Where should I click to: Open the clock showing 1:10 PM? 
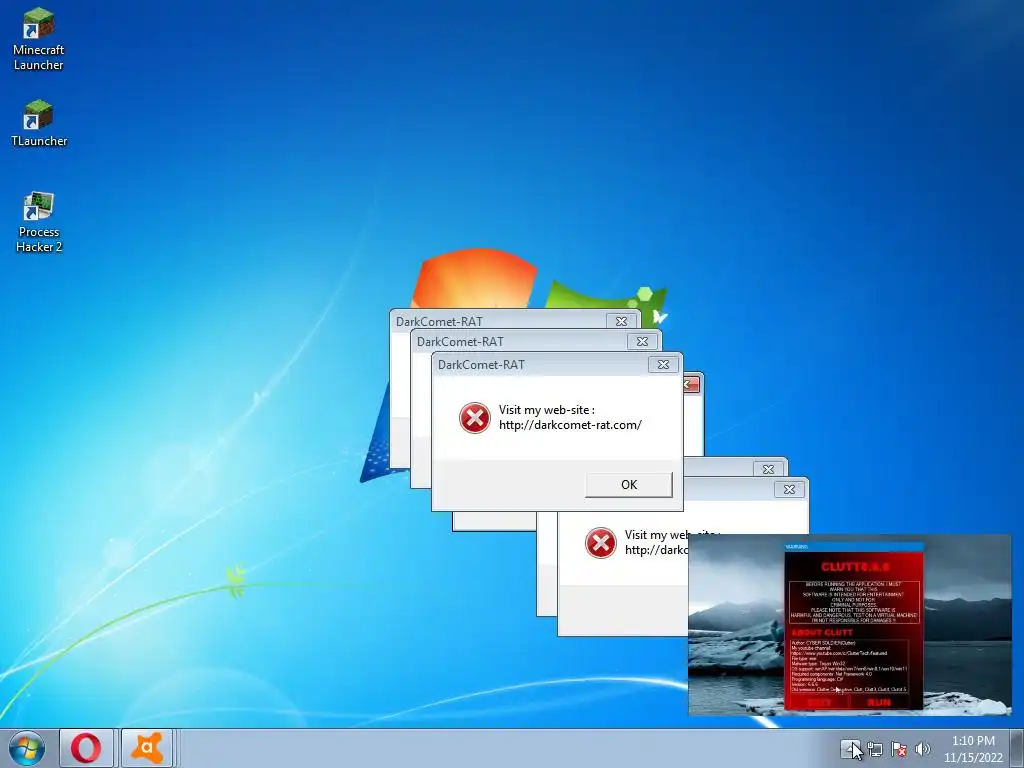click(x=973, y=748)
